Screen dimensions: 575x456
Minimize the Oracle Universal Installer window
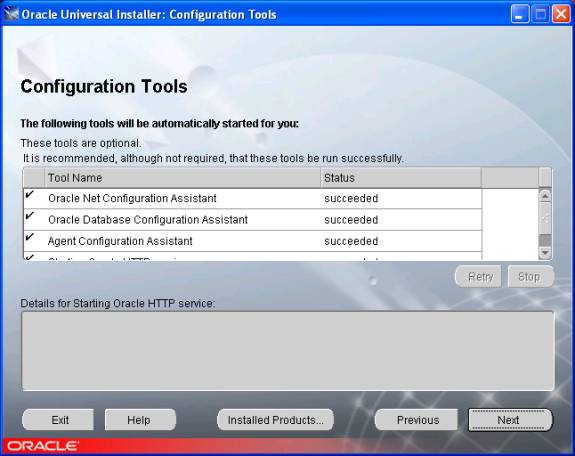coord(520,14)
